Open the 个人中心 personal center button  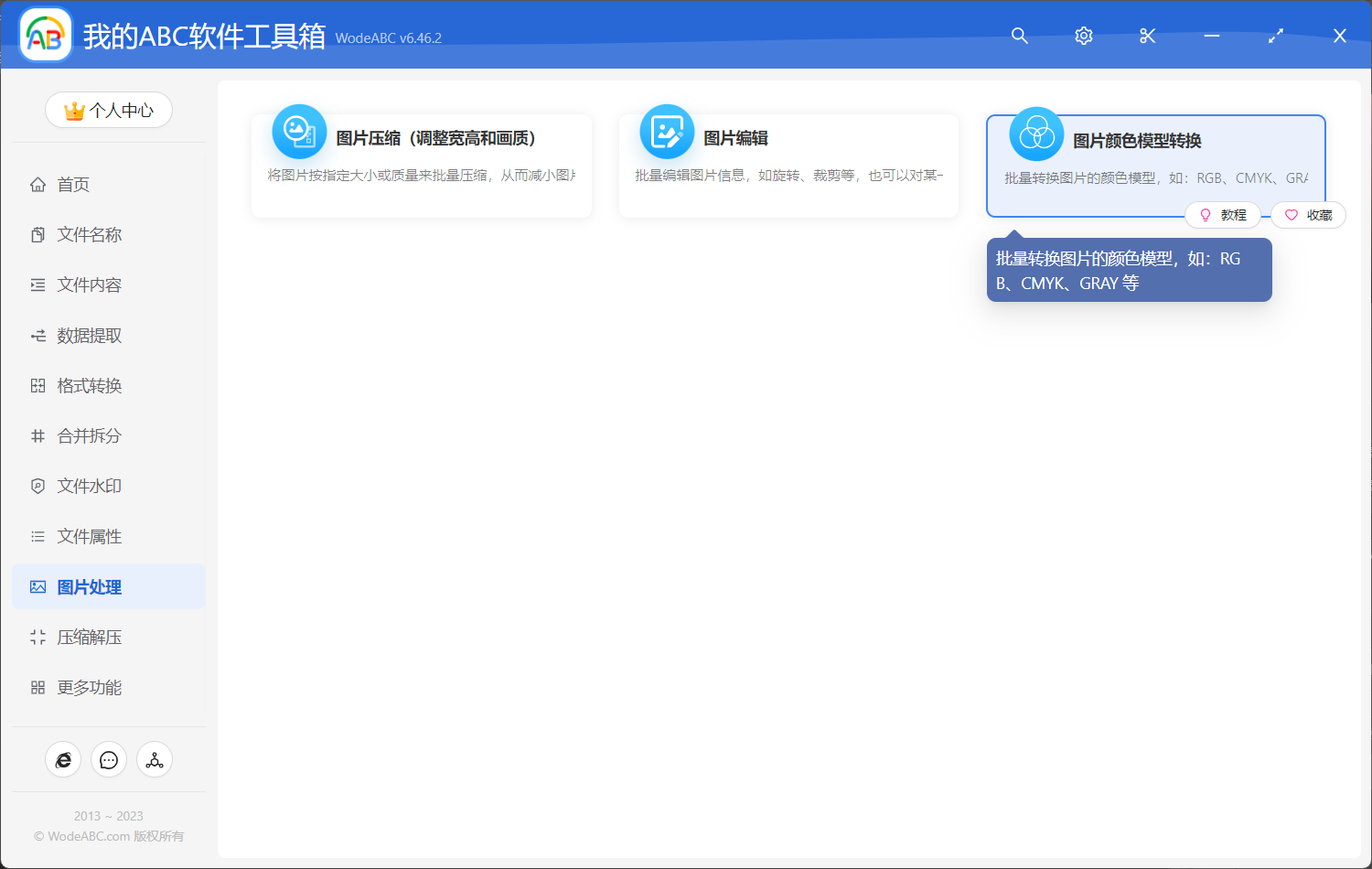pyautogui.click(x=109, y=110)
